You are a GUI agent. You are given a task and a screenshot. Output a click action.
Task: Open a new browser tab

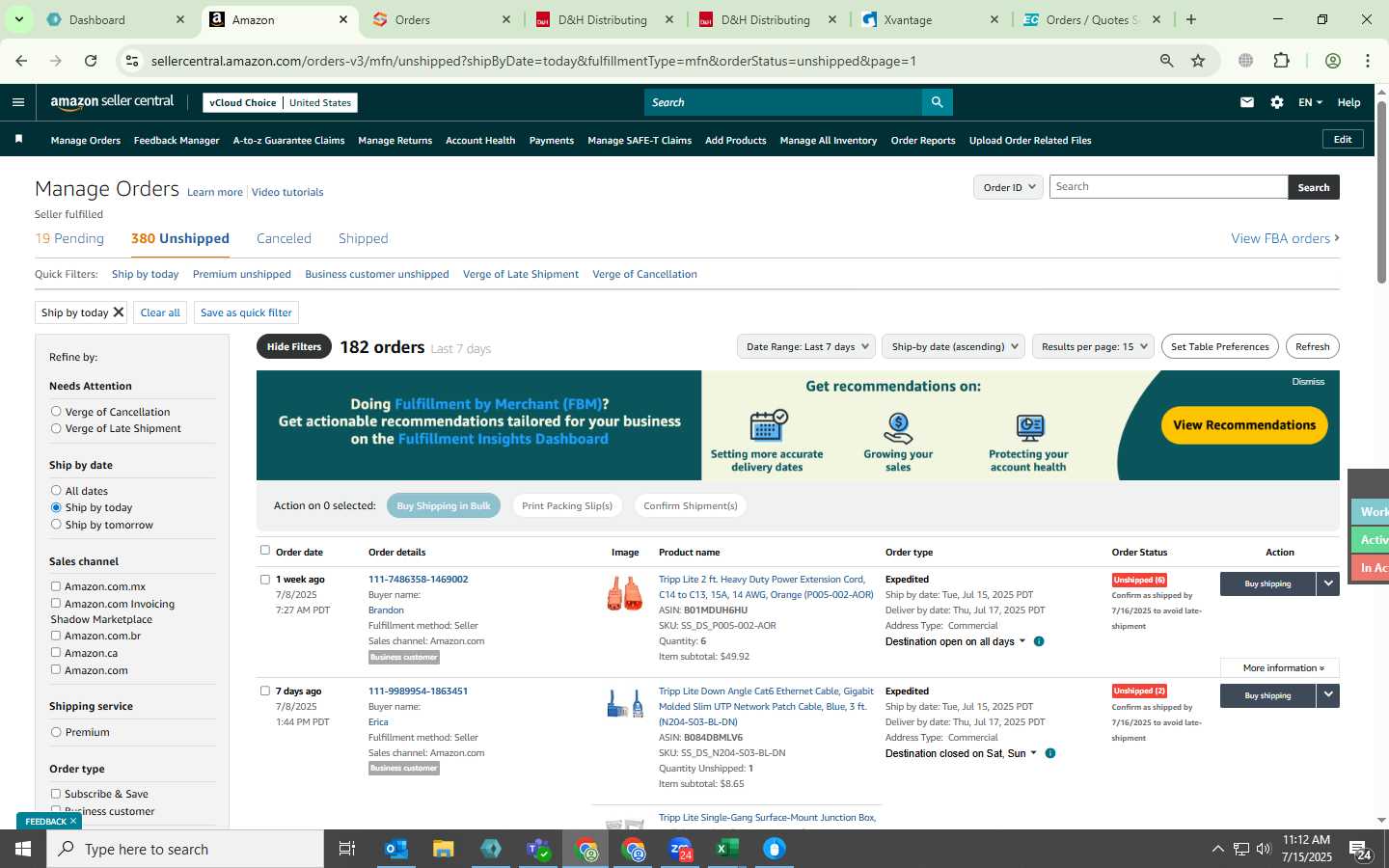pos(1191,19)
